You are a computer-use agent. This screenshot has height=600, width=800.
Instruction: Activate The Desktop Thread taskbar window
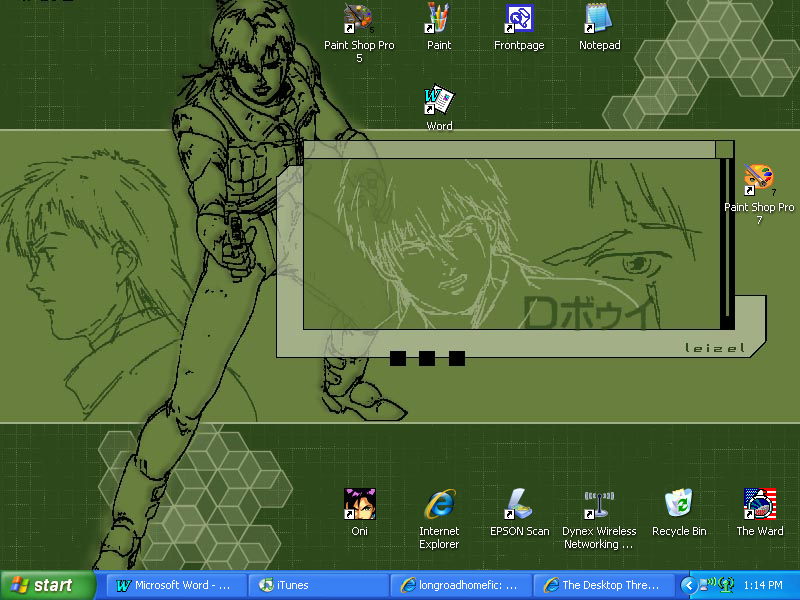pyautogui.click(x=603, y=585)
